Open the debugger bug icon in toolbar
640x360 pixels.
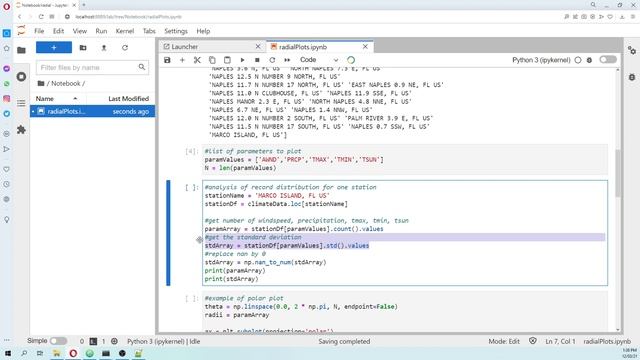coord(589,60)
